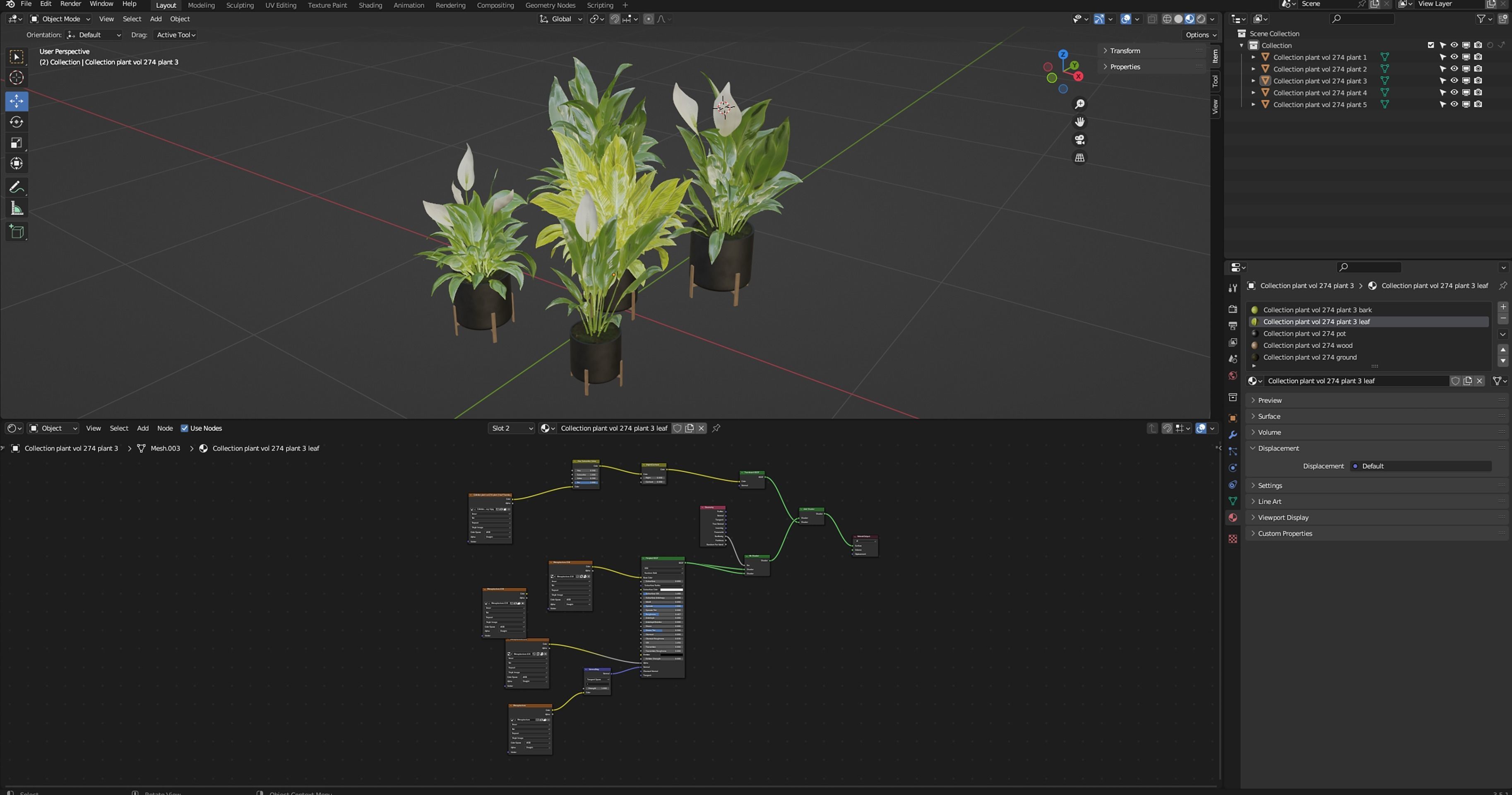1512x795 pixels.
Task: Switch to solid viewport shading
Action: (1178, 19)
